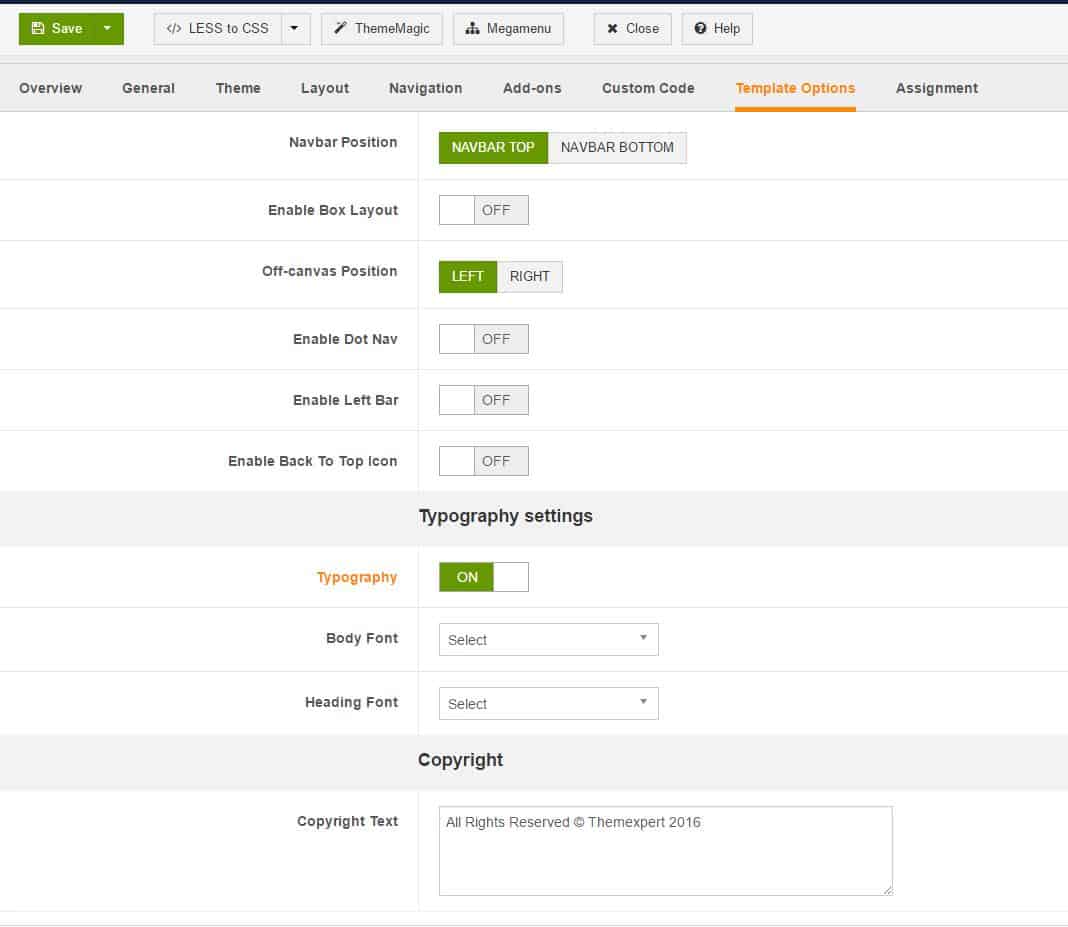Open the Add-ons tab

point(532,89)
